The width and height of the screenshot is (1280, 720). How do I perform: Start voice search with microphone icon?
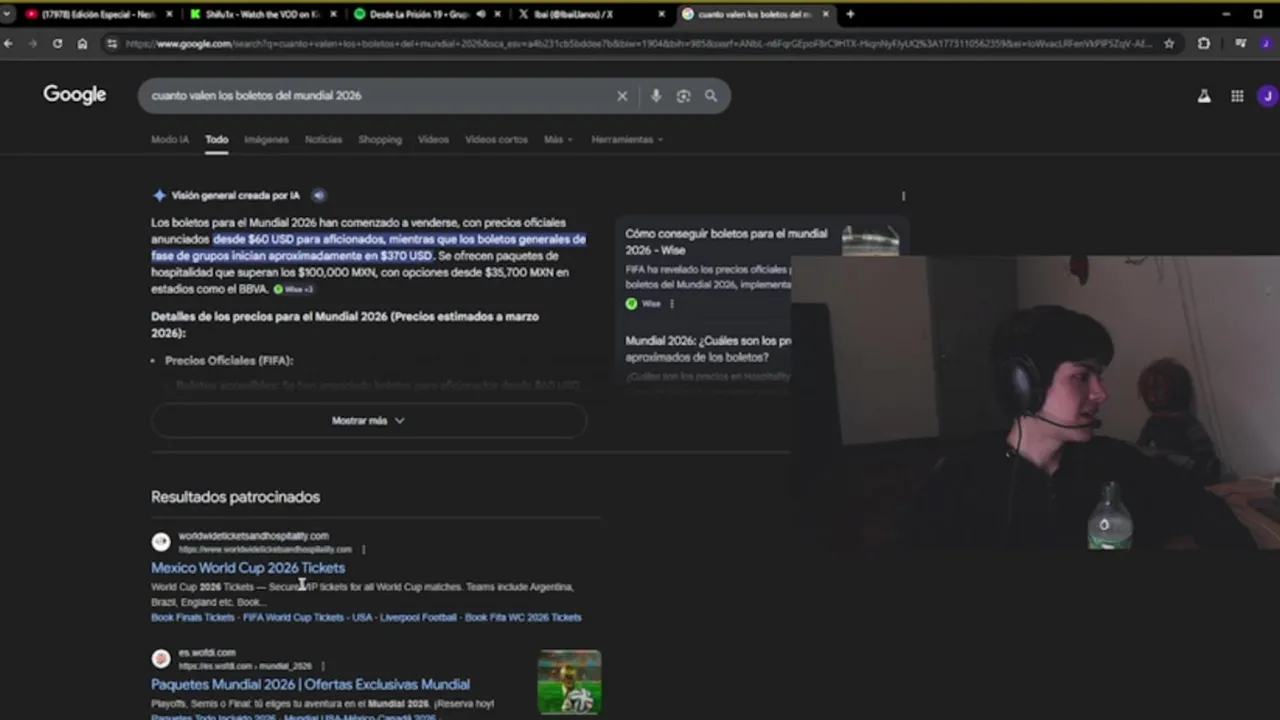click(655, 96)
